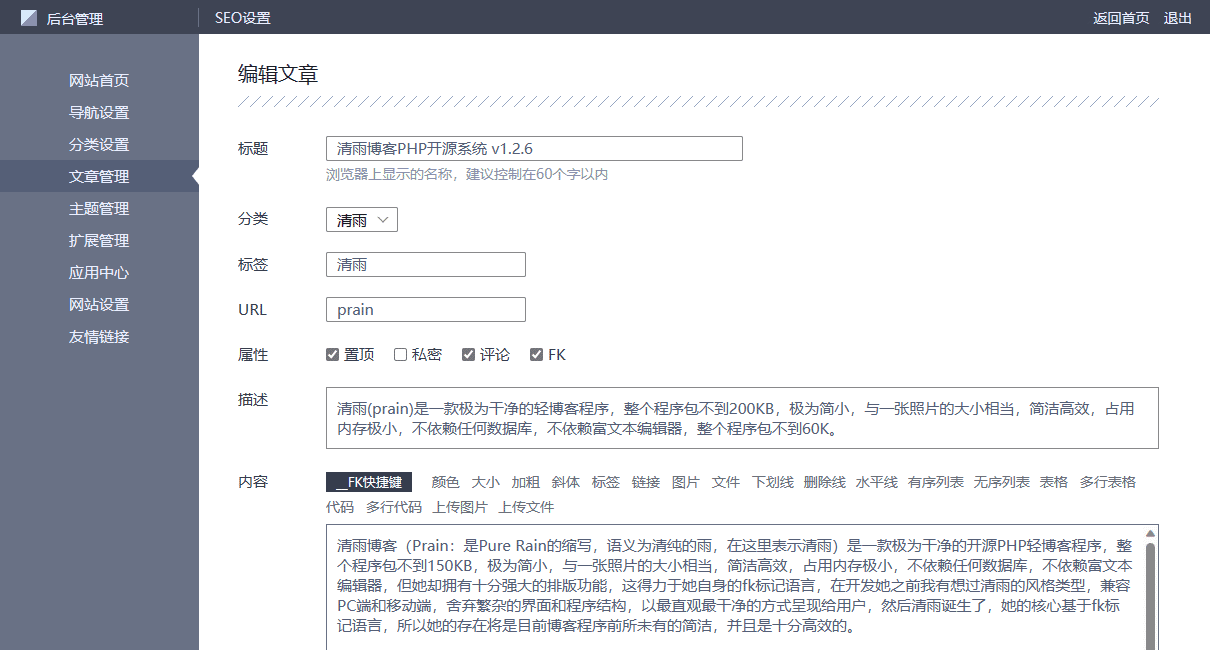Viewport: 1210px width, 650px height.
Task: Open 分类设置 in the sidebar
Action: 99,145
